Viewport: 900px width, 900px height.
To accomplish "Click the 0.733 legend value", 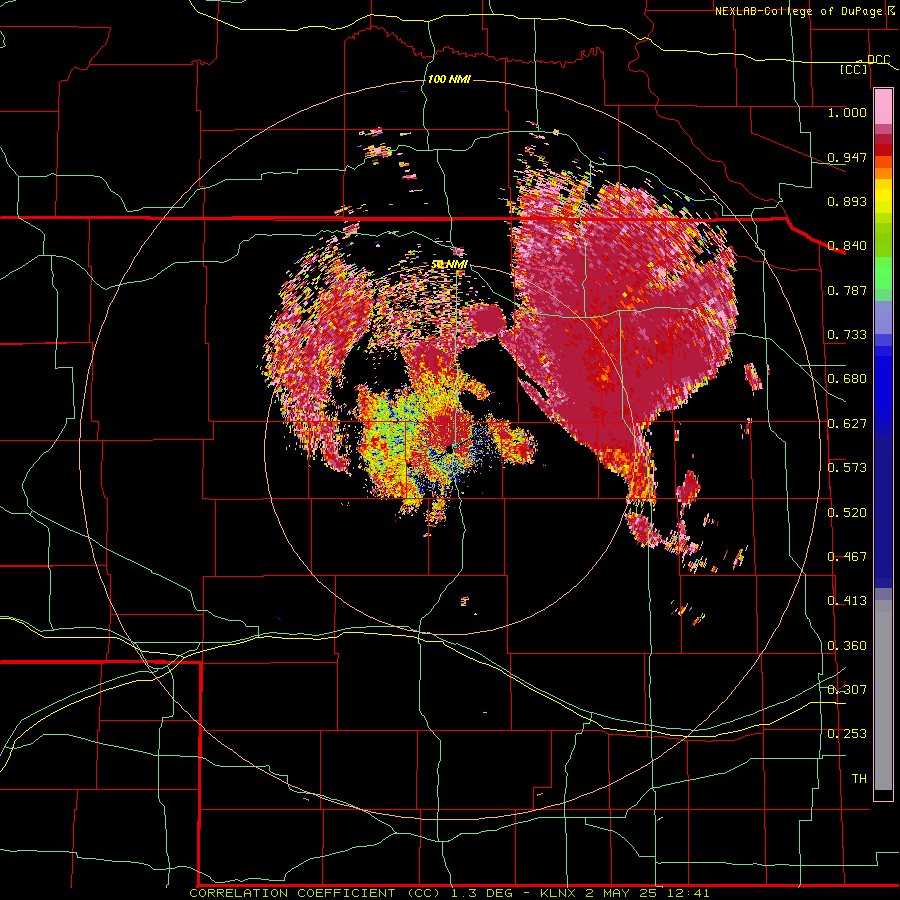I will coord(847,335).
